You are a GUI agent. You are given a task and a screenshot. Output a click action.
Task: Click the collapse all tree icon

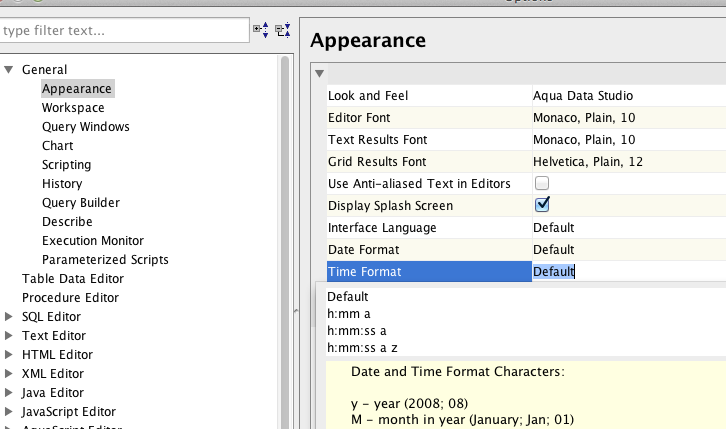[x=283, y=30]
